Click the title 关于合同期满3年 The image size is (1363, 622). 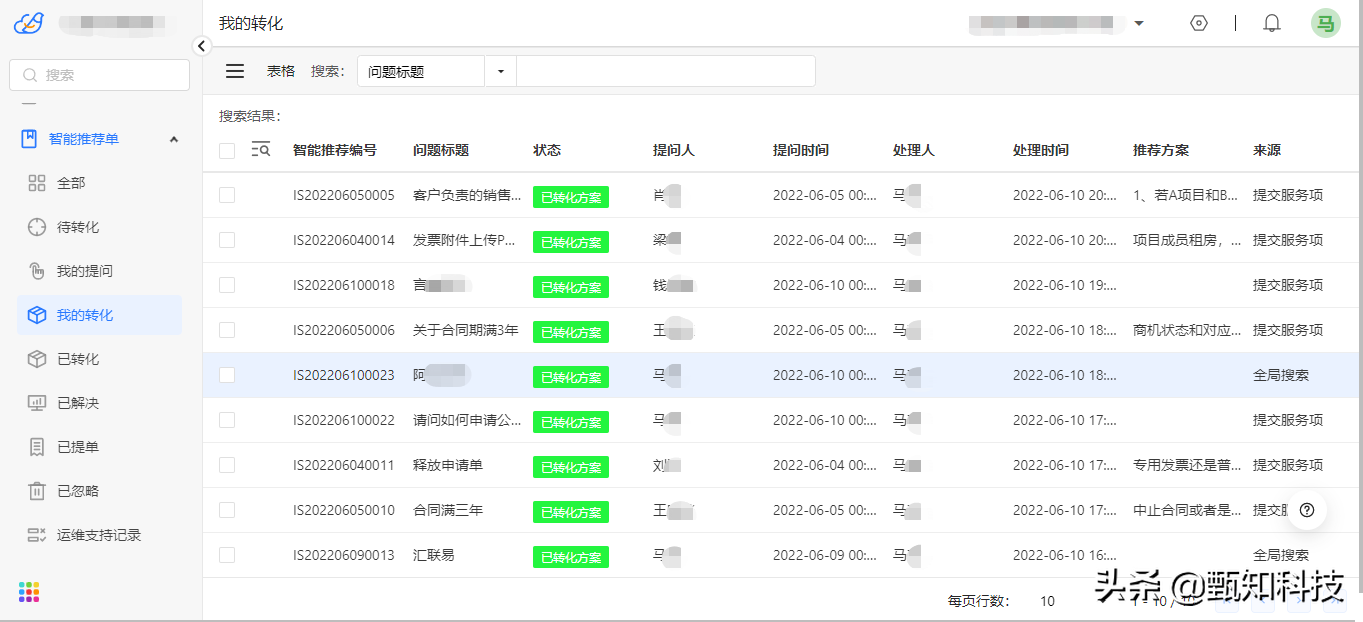tap(466, 330)
